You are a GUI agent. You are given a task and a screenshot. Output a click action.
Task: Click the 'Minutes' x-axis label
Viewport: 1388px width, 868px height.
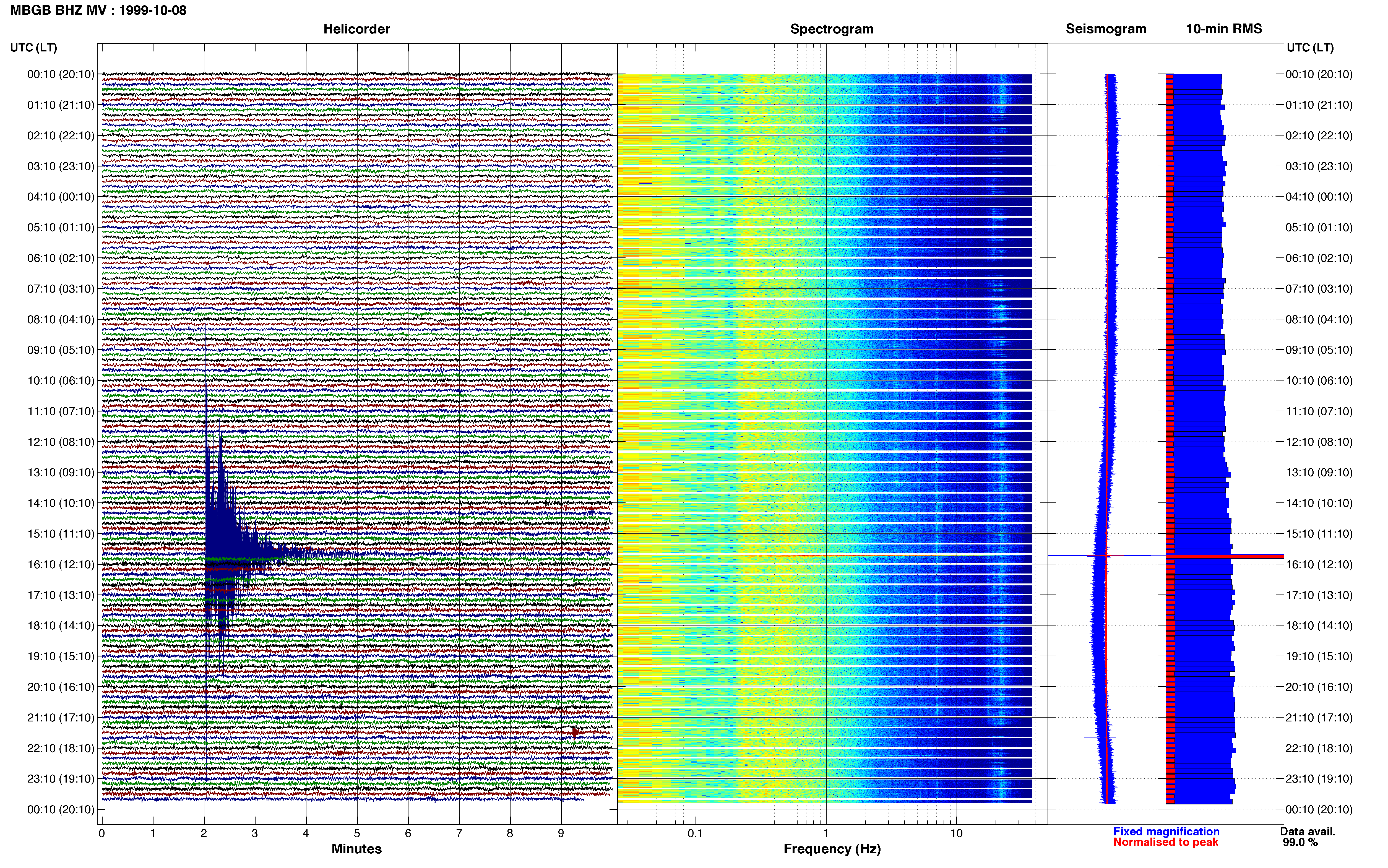coord(356,848)
